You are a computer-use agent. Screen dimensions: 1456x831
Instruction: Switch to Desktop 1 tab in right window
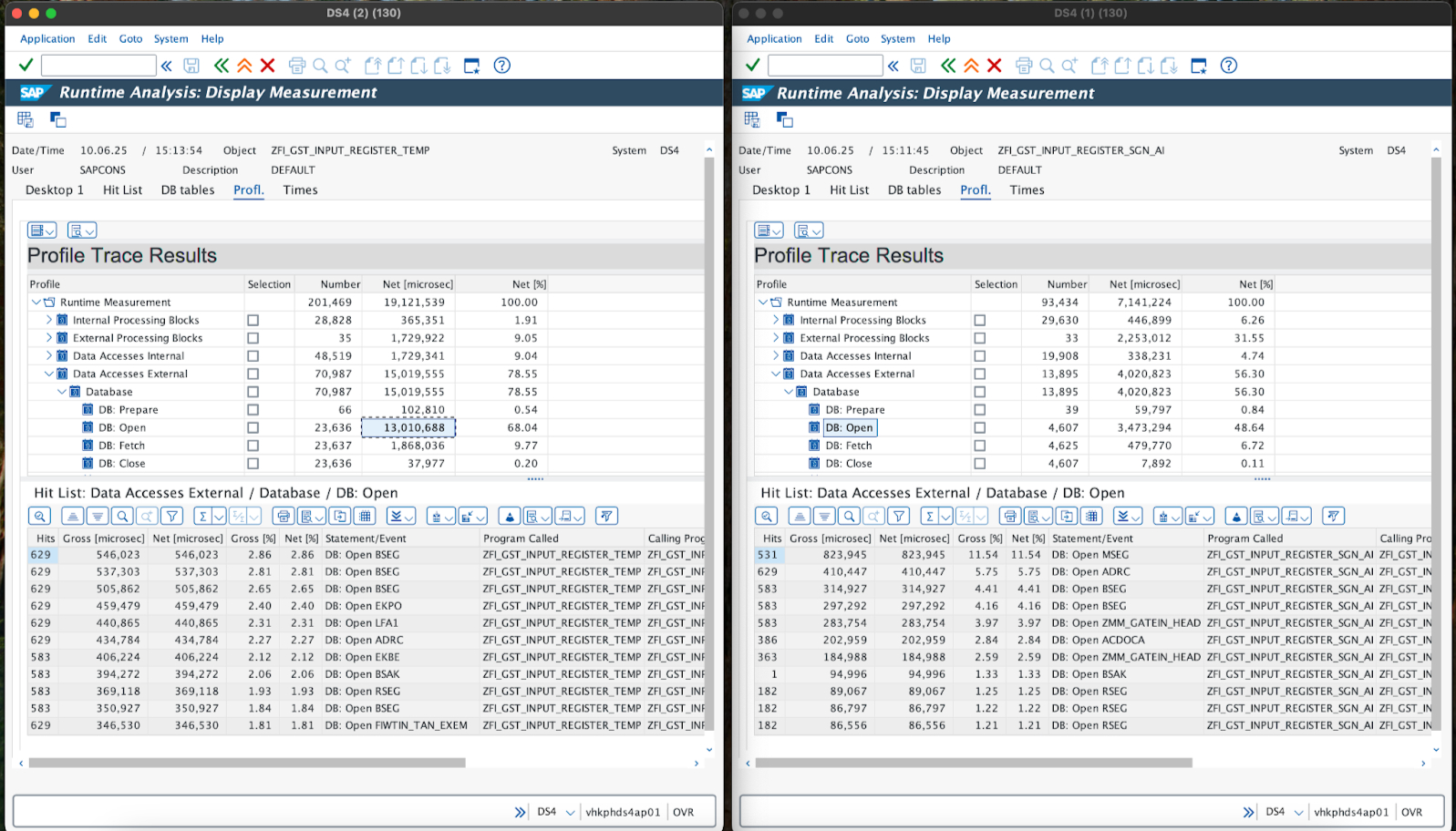coord(781,190)
